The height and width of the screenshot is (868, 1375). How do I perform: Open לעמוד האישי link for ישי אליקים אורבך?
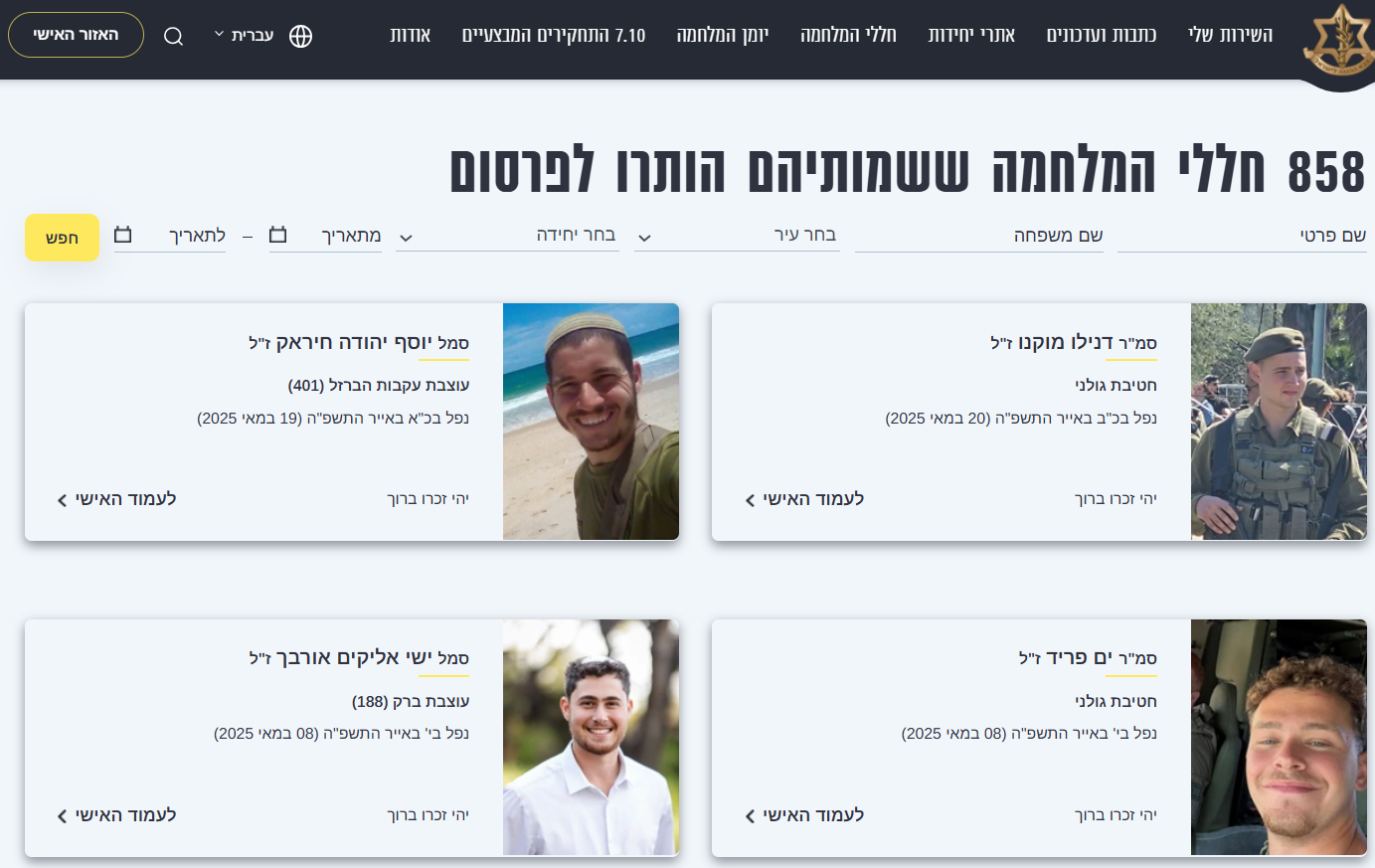tap(117, 815)
